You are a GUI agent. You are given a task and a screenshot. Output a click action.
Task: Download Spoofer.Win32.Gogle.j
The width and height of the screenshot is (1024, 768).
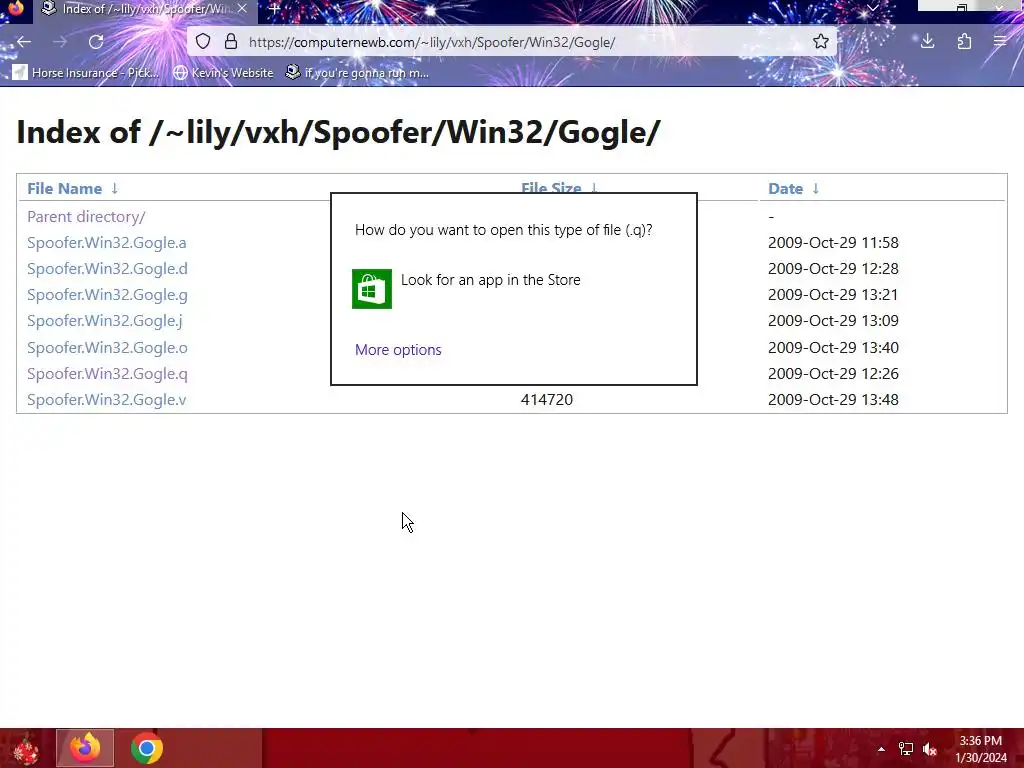pos(104,321)
